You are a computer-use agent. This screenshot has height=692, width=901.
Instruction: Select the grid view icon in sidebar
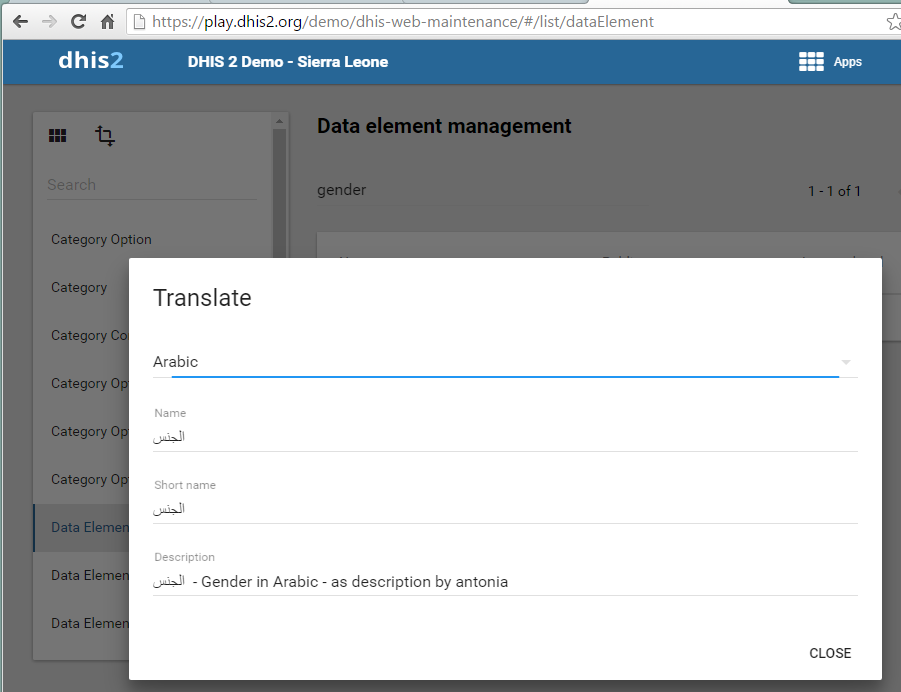pyautogui.click(x=58, y=136)
